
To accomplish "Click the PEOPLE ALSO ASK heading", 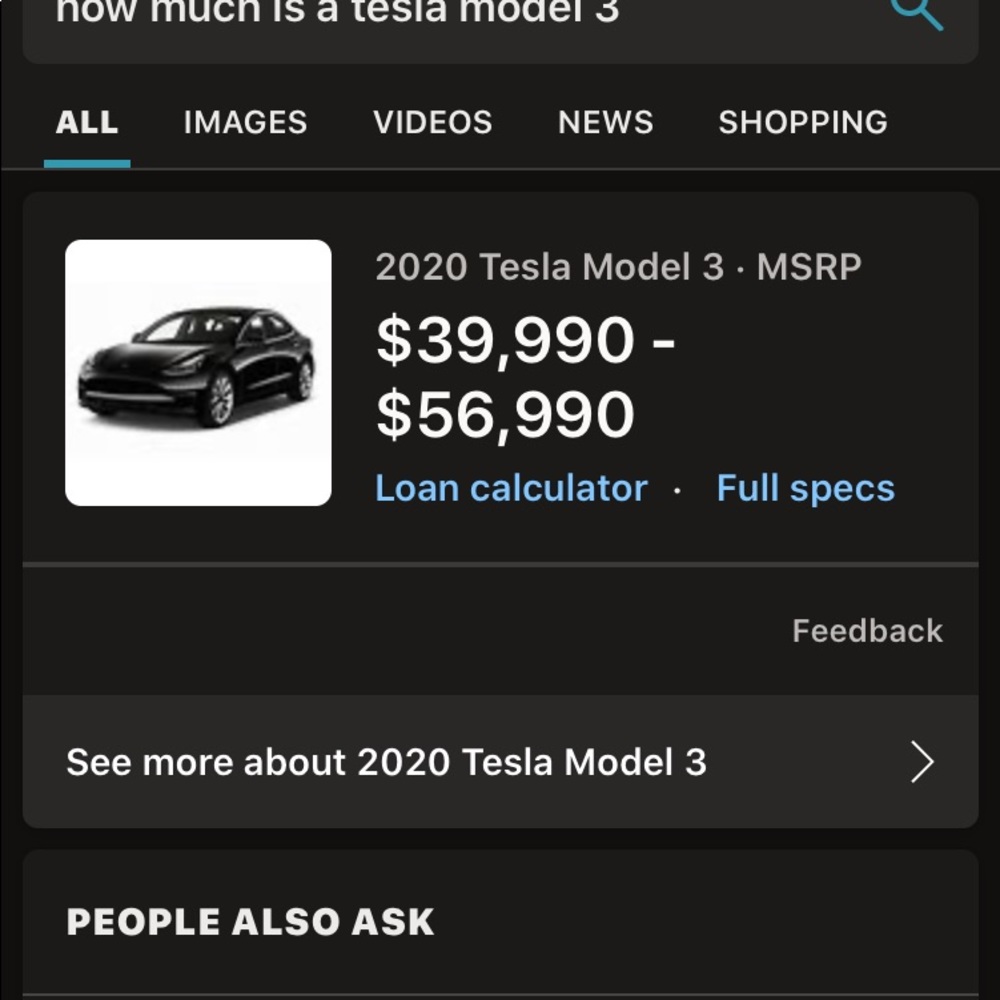I will pyautogui.click(x=250, y=921).
